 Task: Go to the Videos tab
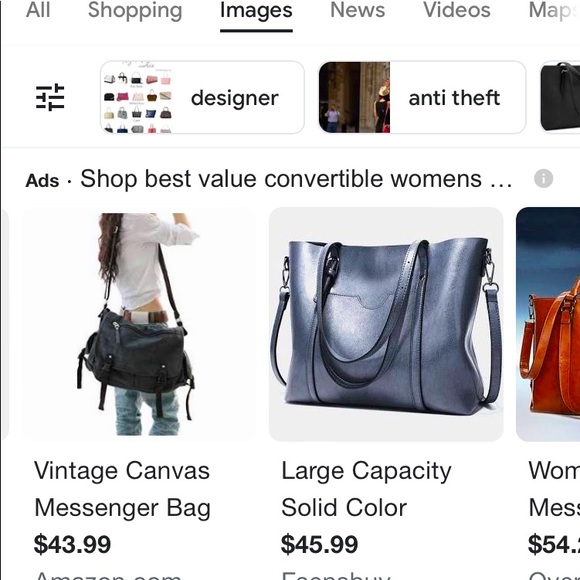(x=456, y=10)
